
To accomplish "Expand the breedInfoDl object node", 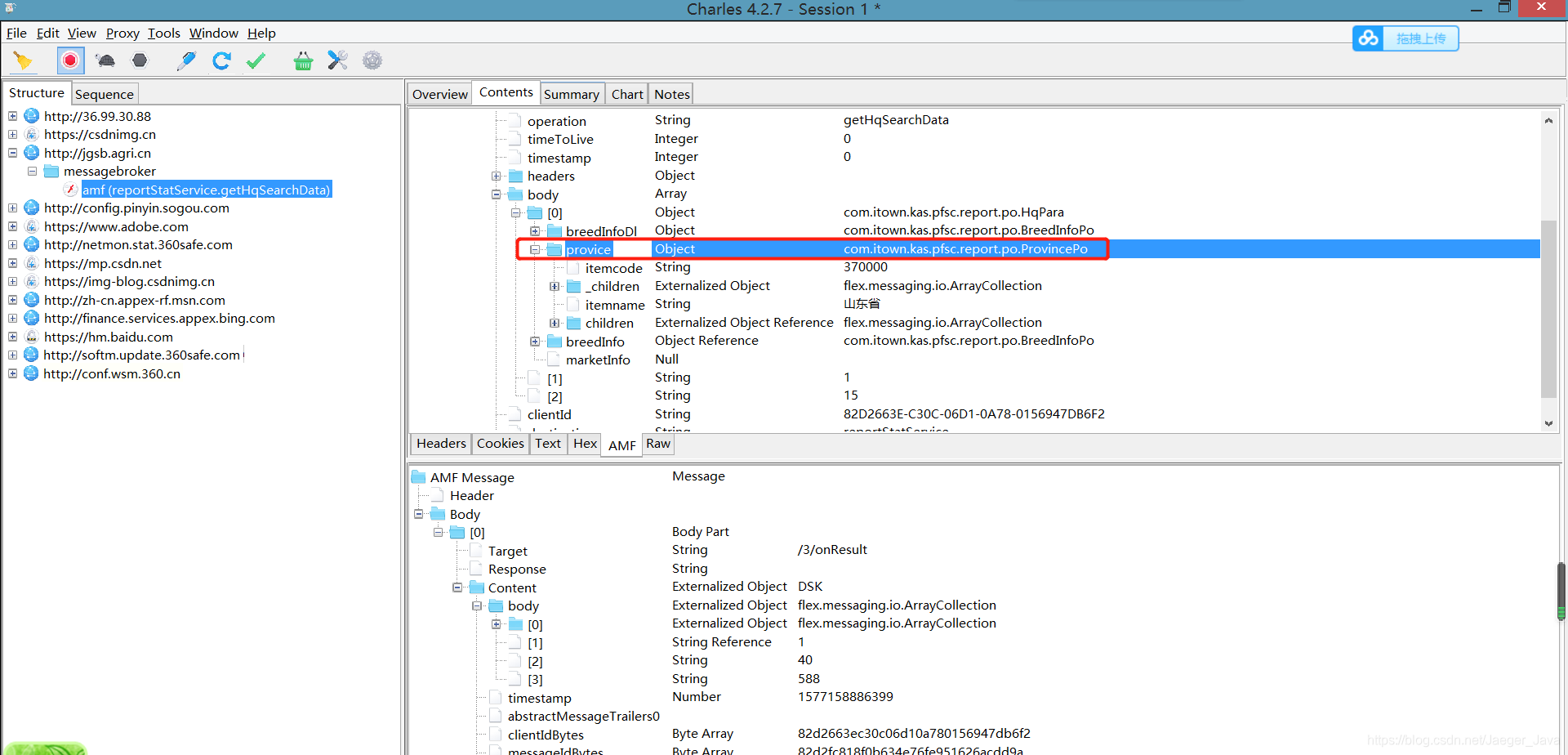I will pyautogui.click(x=535, y=231).
